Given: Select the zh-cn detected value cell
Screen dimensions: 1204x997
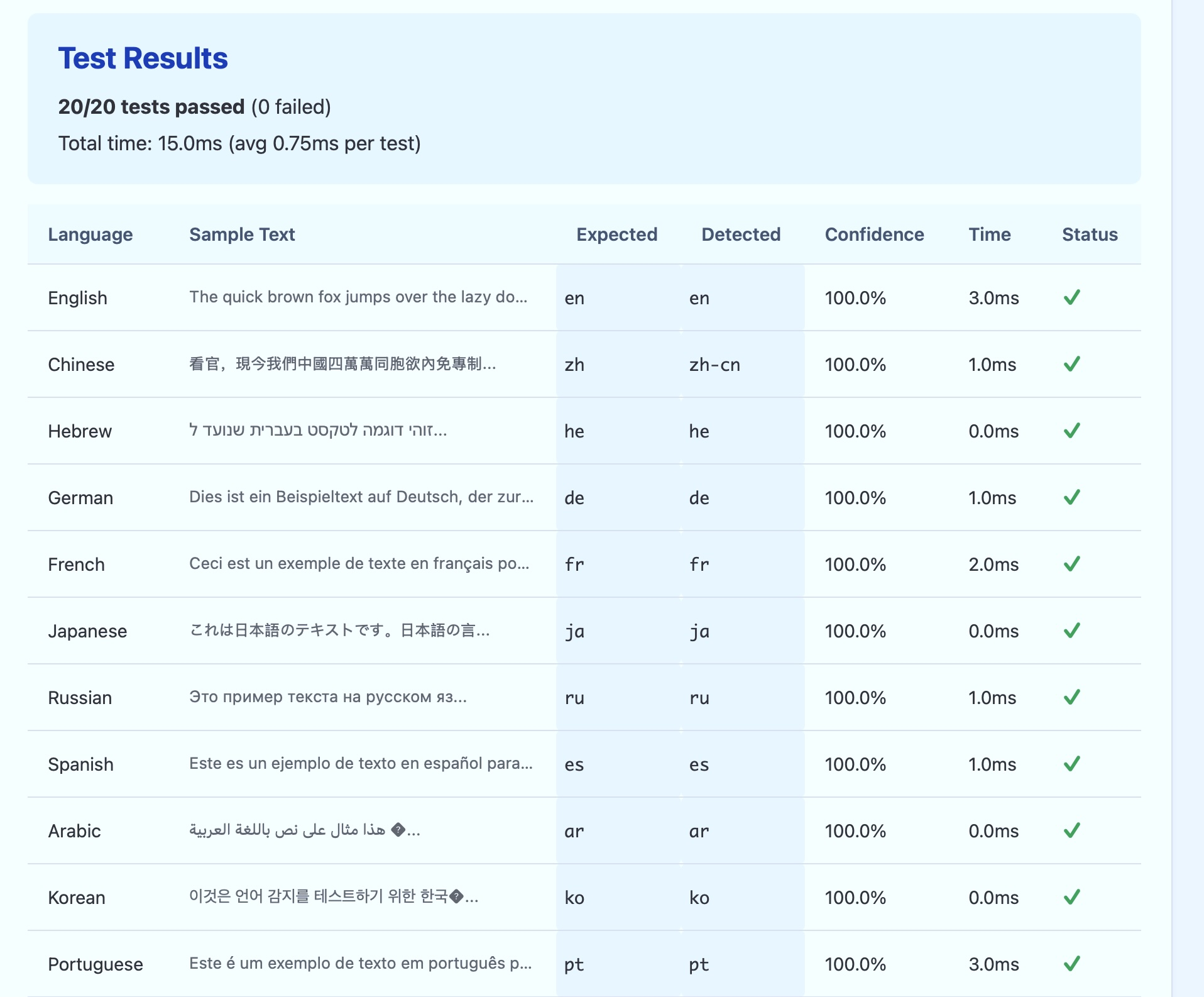Looking at the screenshot, I should (x=713, y=365).
